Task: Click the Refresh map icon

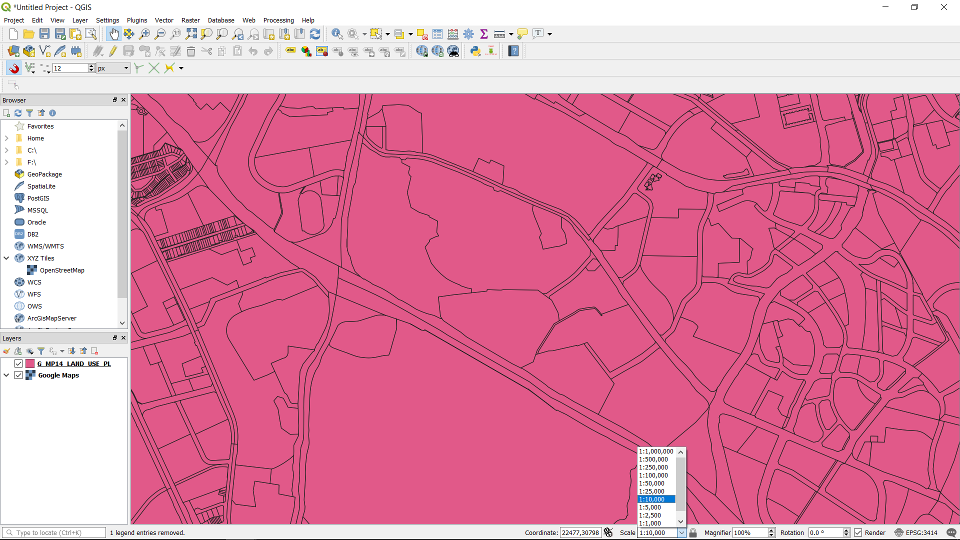Action: click(x=315, y=34)
